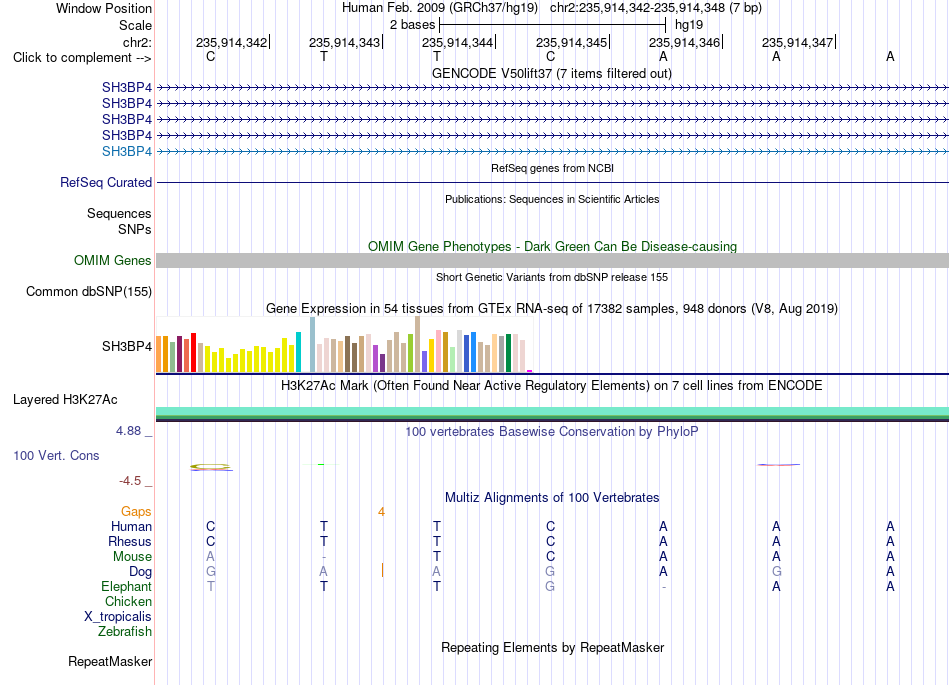
Task: Open 'Repeating Elements by RepeatMasker' title
Action: (552, 648)
